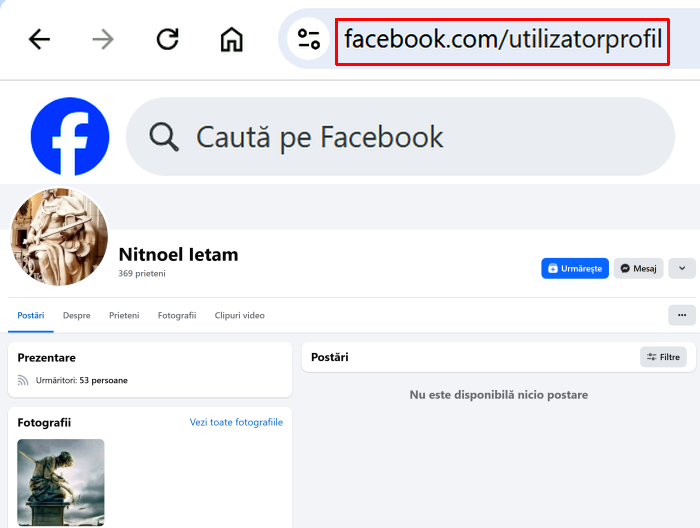Follow profile with Urmărește button
This screenshot has width=700, height=528.
[x=575, y=268]
